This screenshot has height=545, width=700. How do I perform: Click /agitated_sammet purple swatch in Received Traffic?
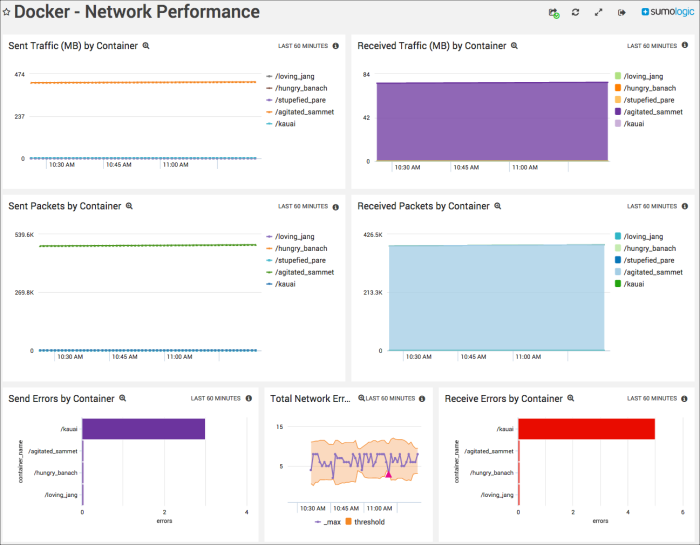[618, 112]
